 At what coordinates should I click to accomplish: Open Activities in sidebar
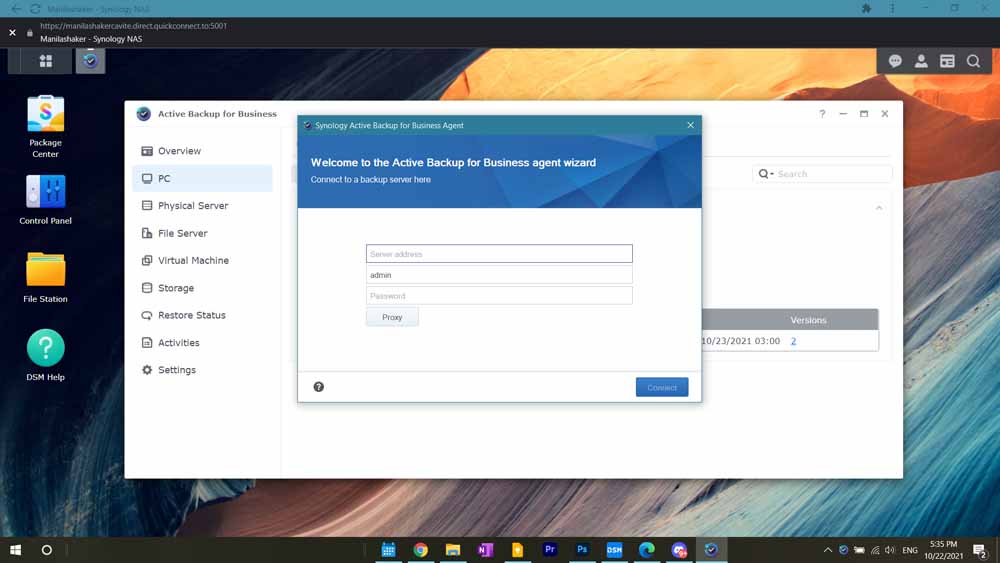click(x=202, y=342)
